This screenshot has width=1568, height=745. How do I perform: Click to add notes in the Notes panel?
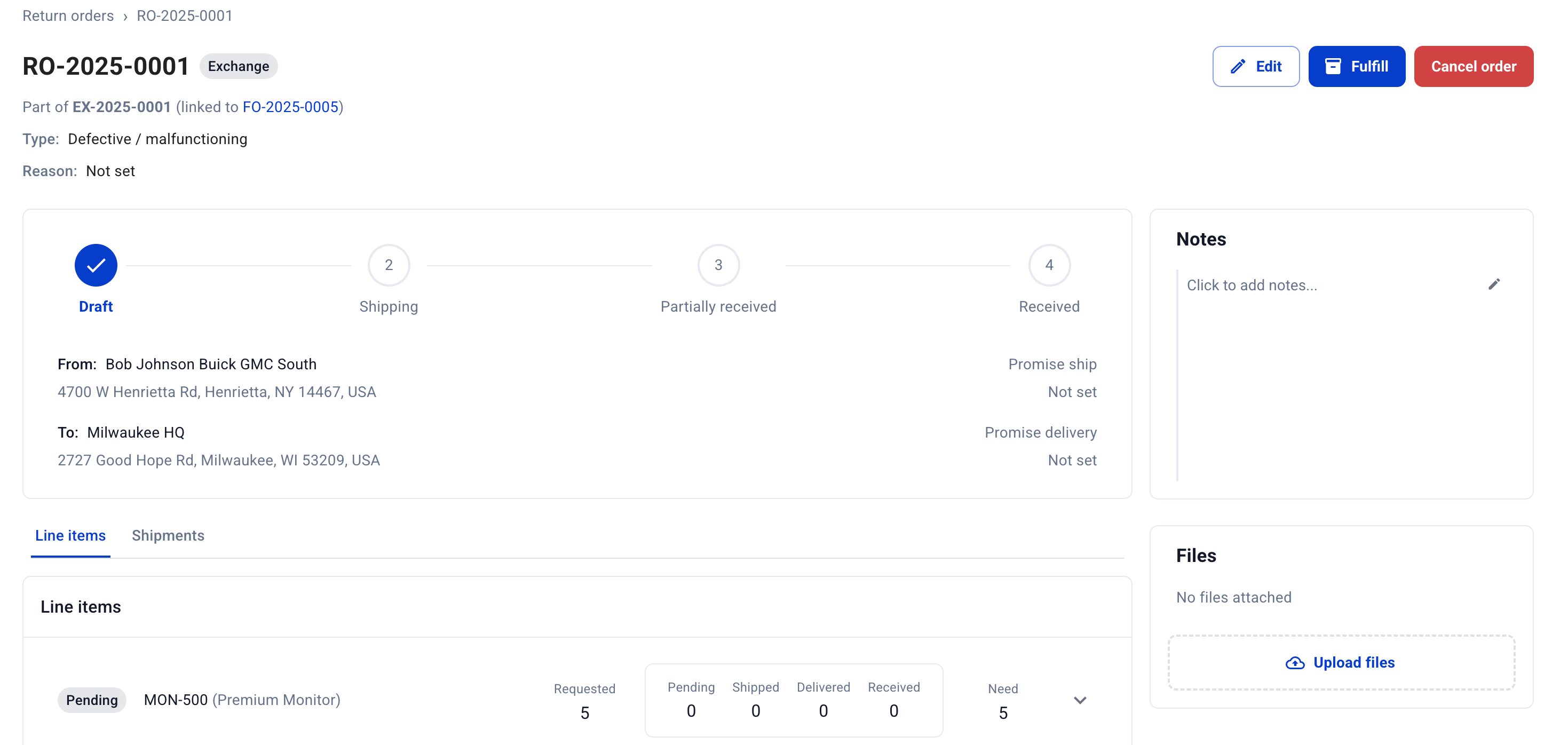(1252, 284)
